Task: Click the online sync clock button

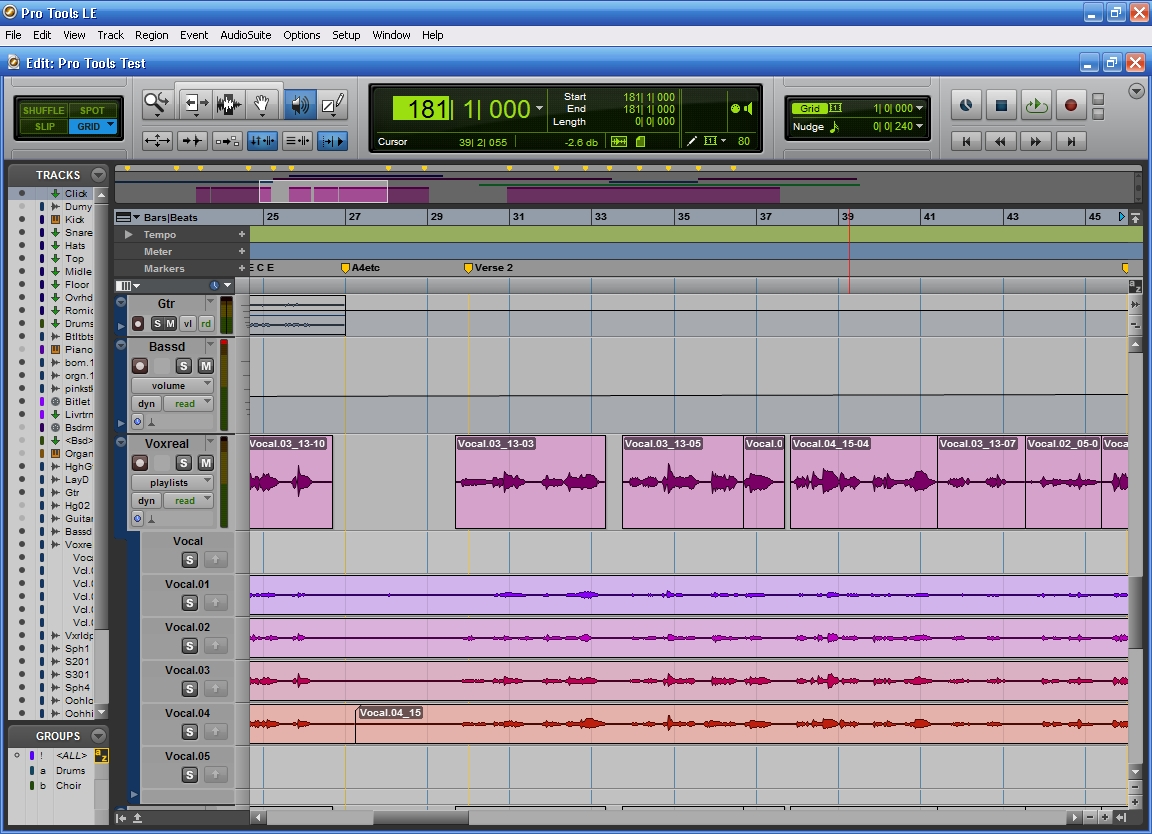Action: tap(966, 105)
